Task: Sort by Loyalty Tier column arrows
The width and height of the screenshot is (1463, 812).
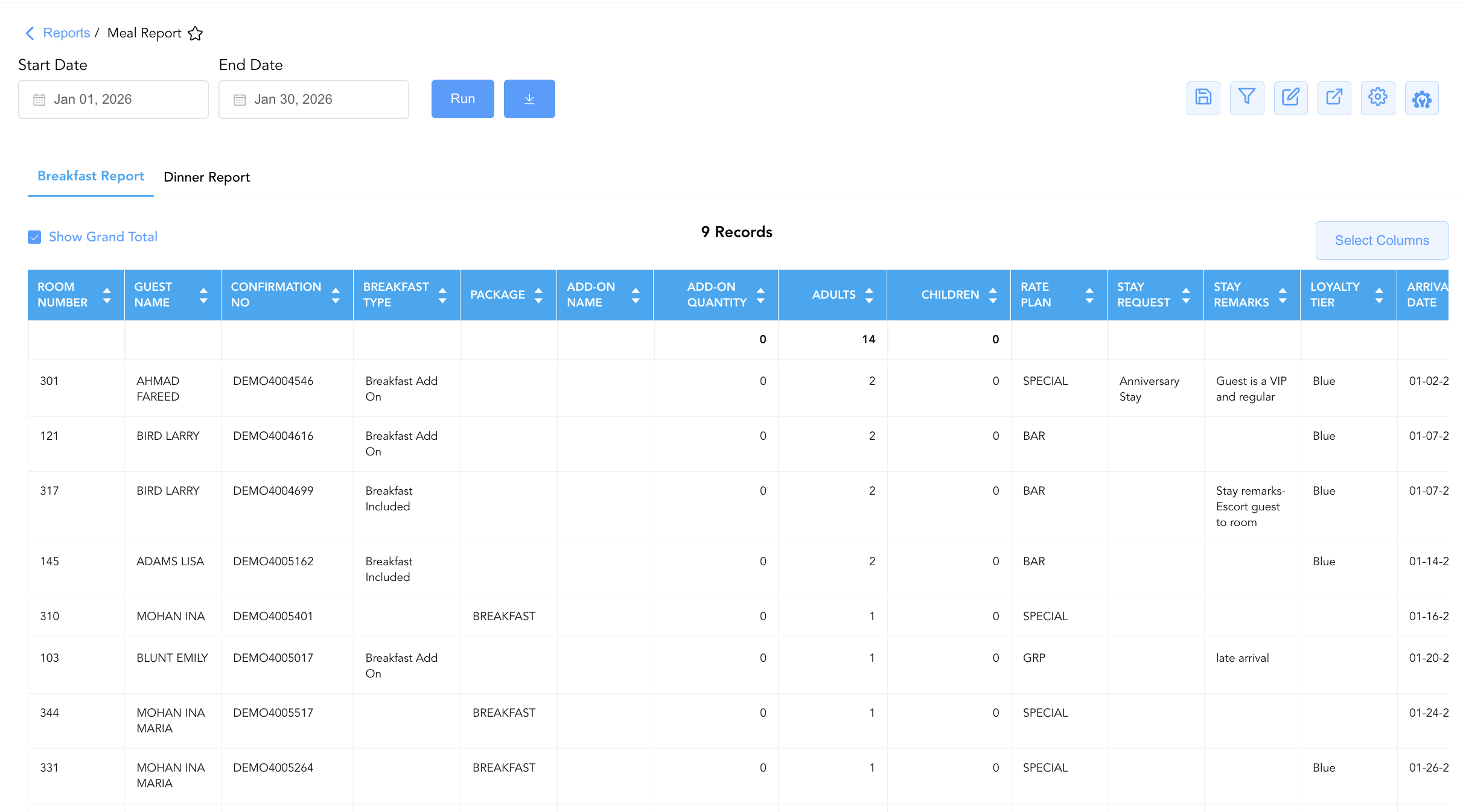Action: (x=1379, y=295)
